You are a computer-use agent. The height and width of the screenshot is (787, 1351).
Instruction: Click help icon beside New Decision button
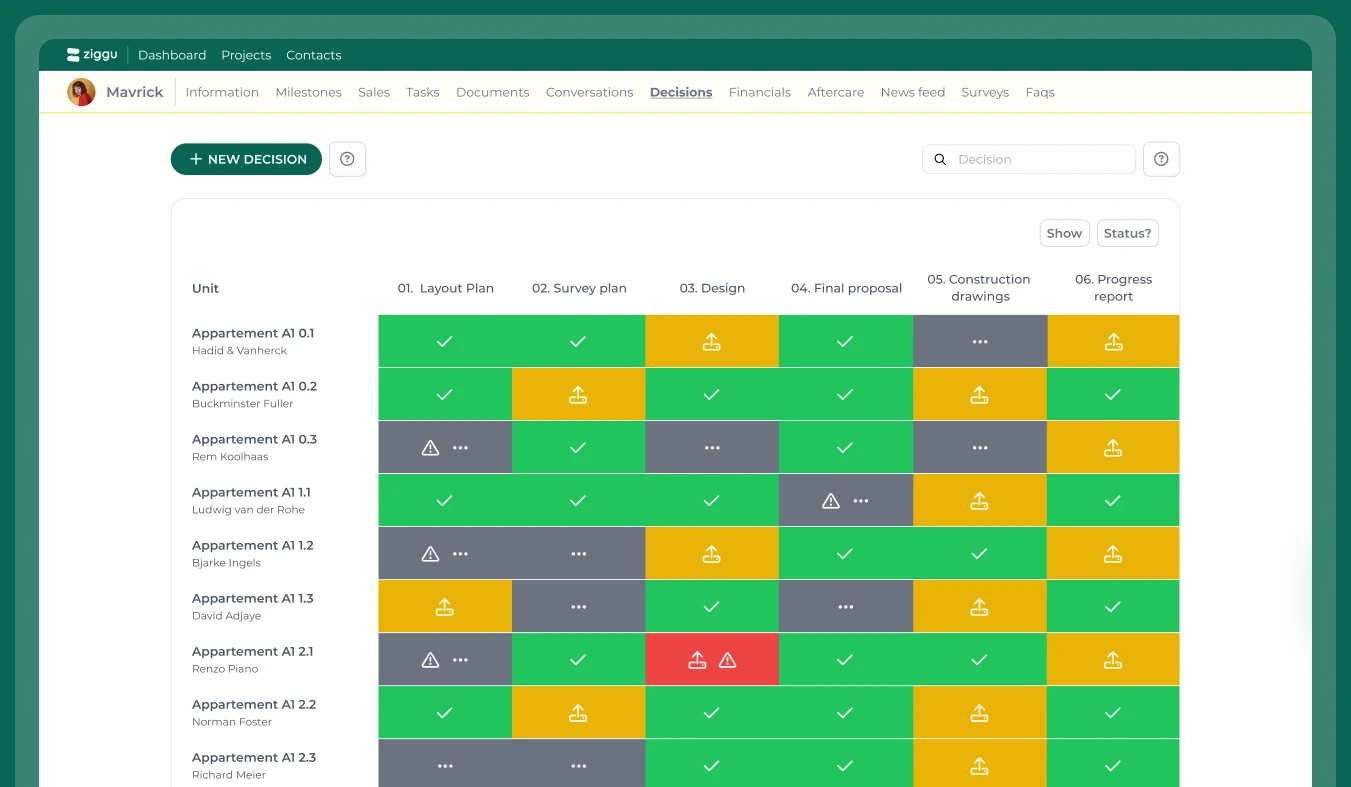[347, 159]
